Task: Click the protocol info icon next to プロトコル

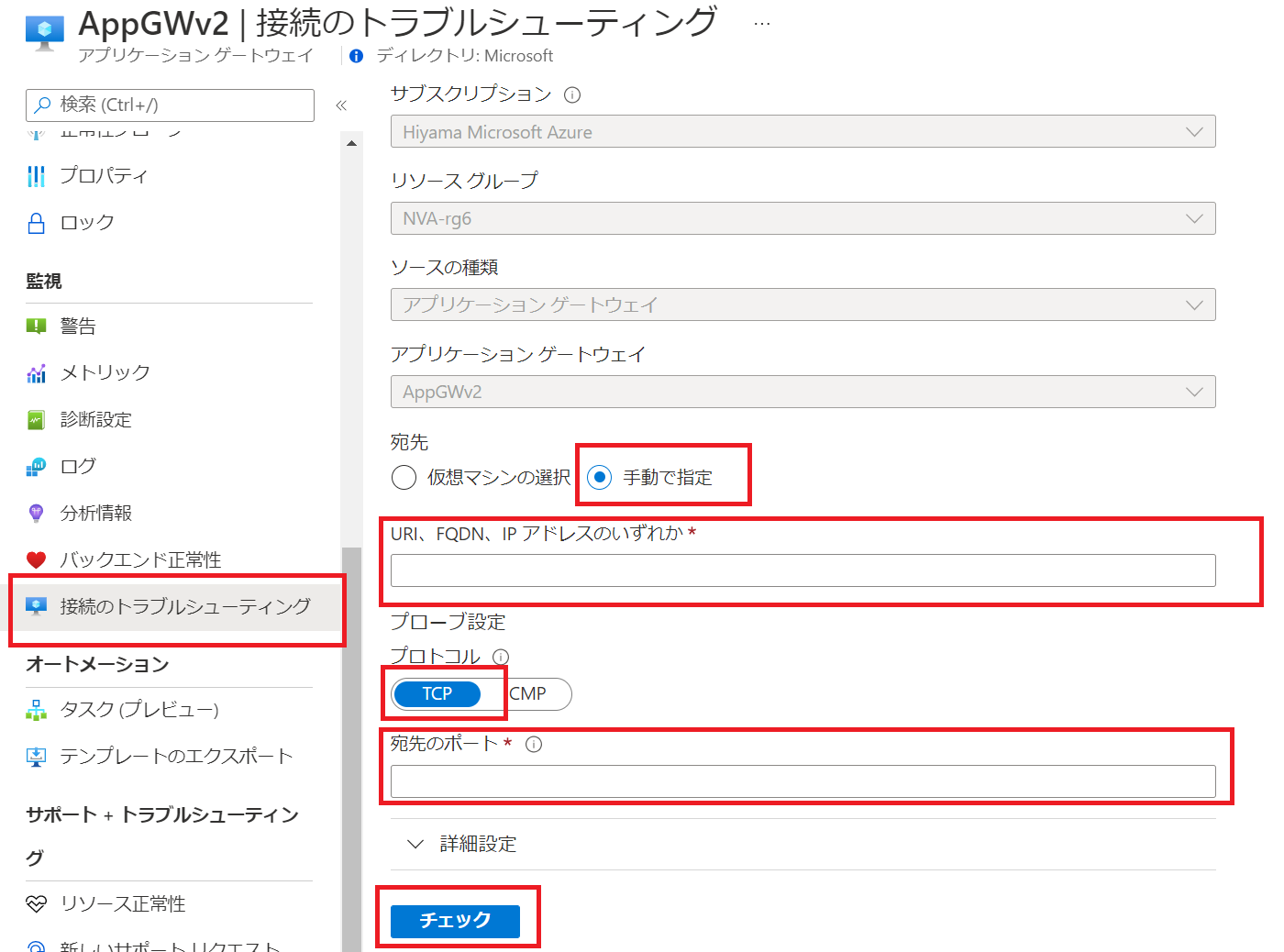Action: click(501, 657)
